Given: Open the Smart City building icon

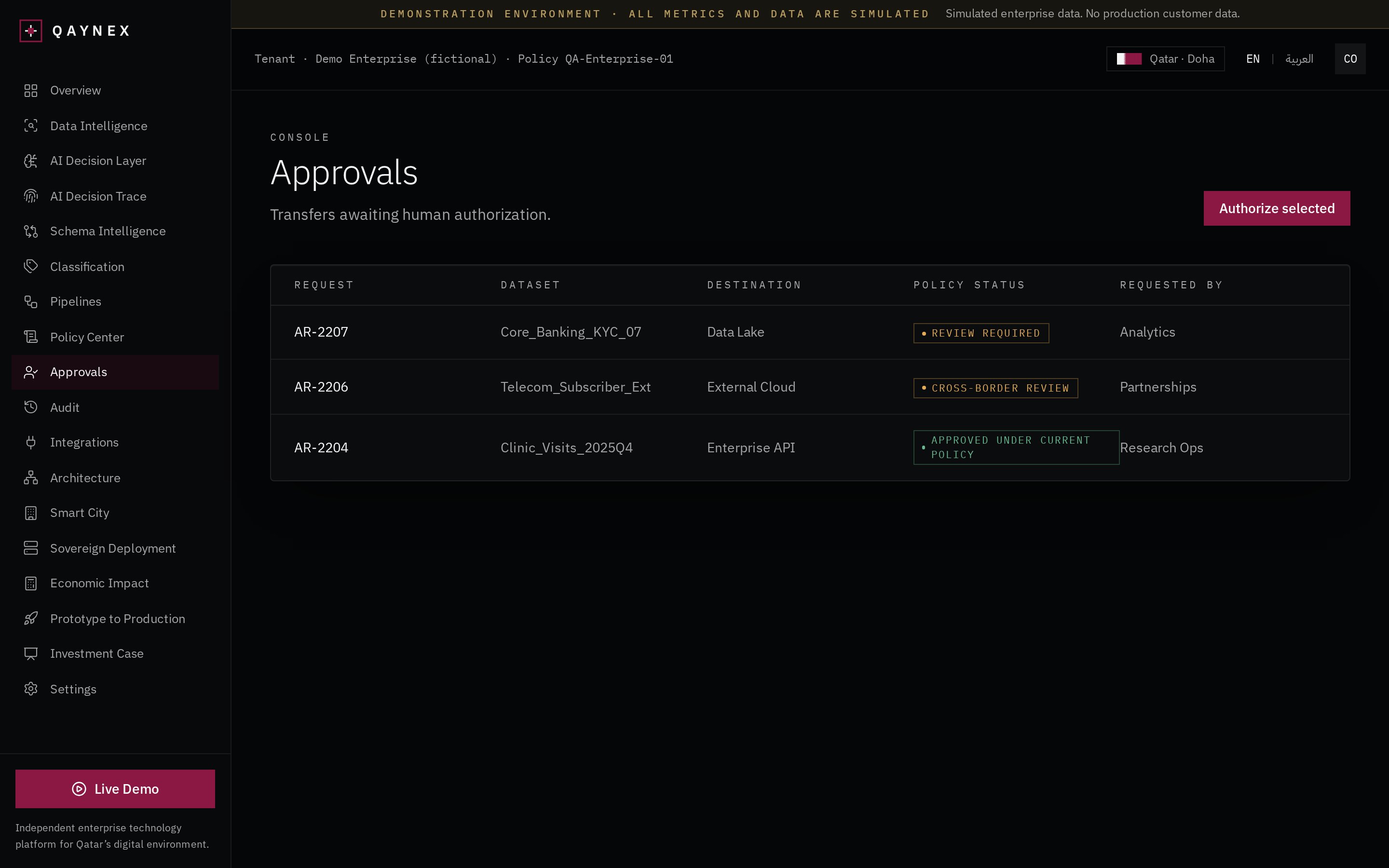Looking at the screenshot, I should click(31, 513).
